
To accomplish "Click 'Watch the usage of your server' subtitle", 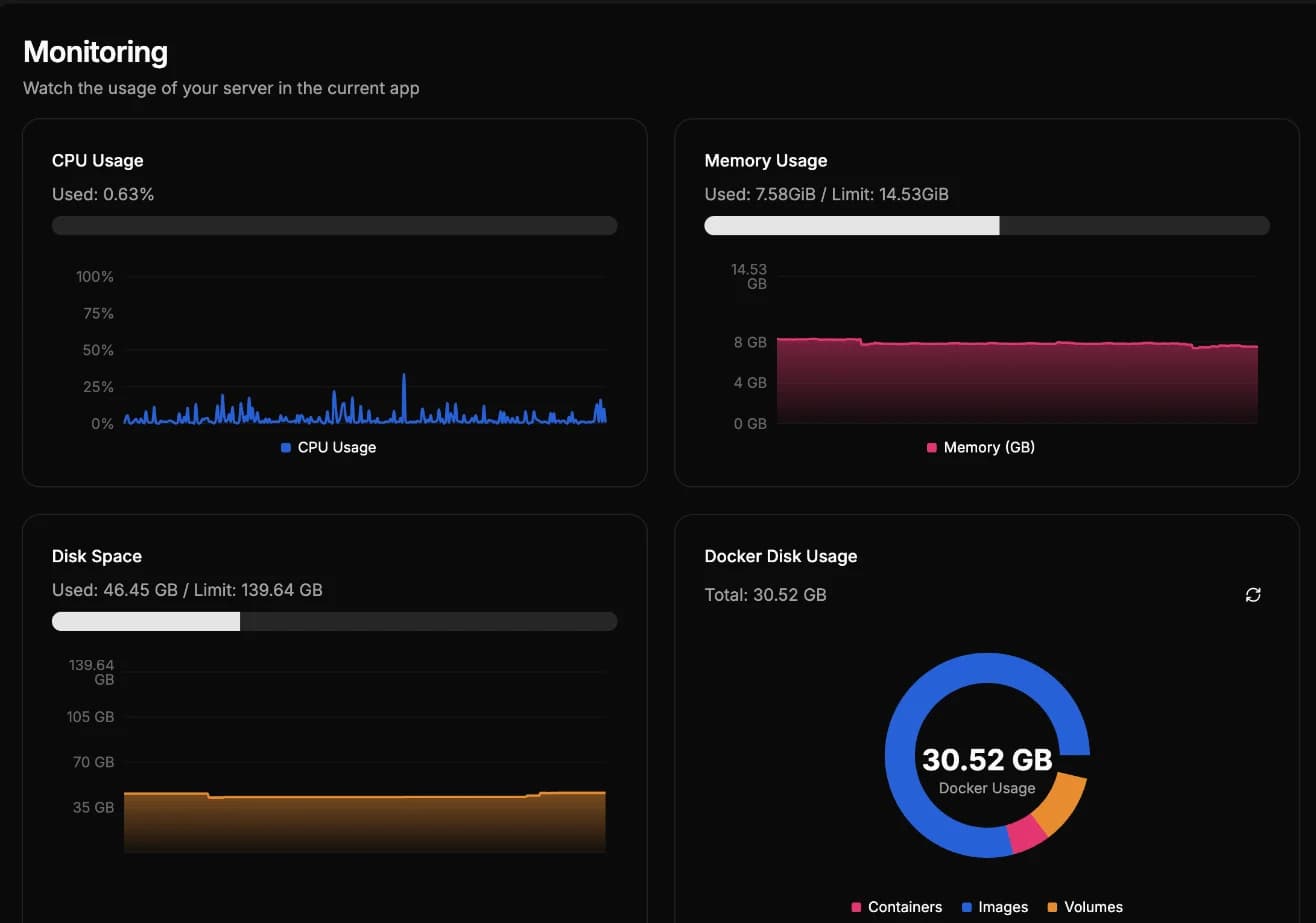I will (x=221, y=88).
